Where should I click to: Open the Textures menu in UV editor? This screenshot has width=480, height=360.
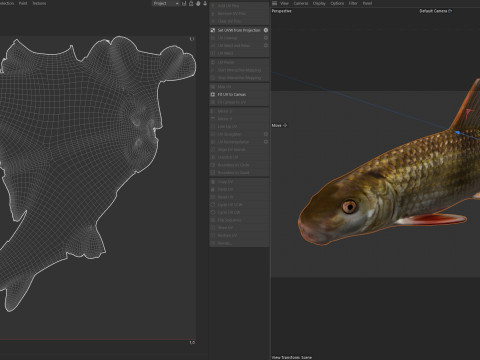click(39, 3)
